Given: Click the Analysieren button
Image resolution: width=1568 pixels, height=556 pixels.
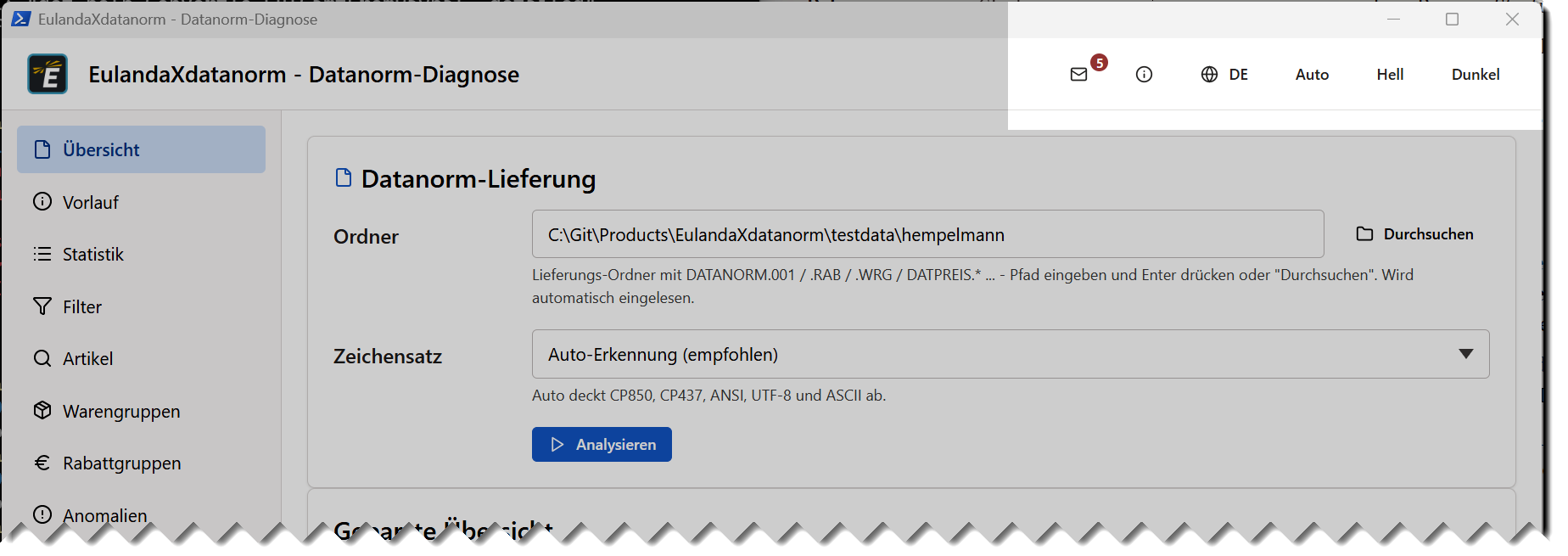Looking at the screenshot, I should [x=602, y=445].
